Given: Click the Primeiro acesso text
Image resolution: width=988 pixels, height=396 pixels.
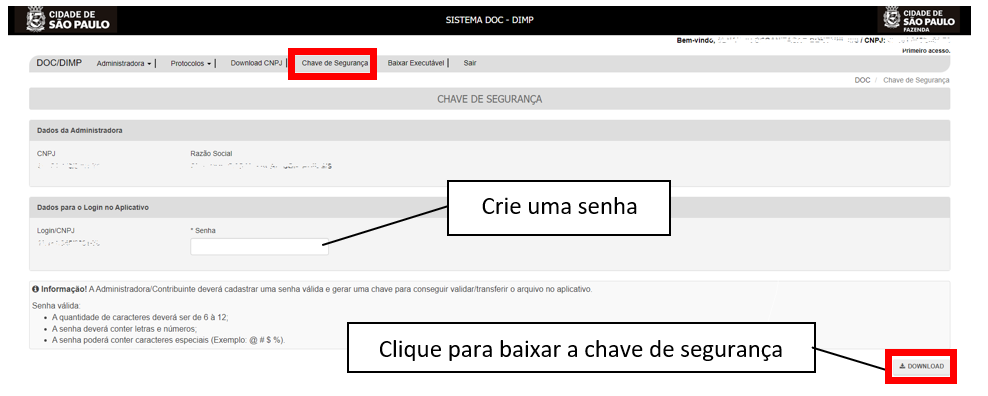Looking at the screenshot, I should point(926,50).
